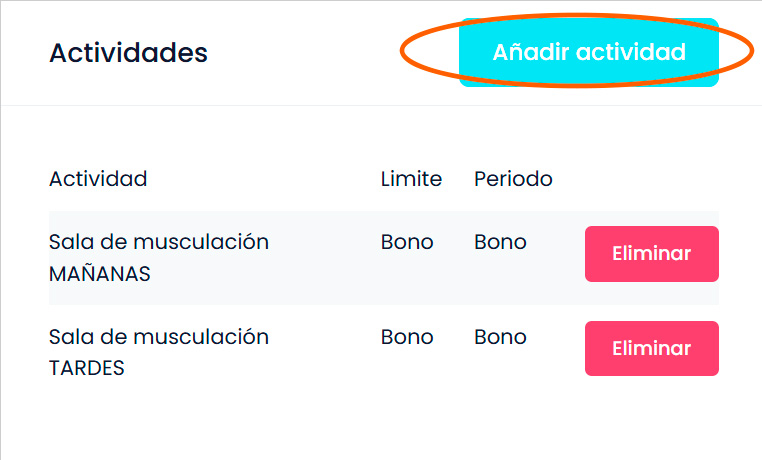
Task: Click Bono under Limite in TARDES row
Action: tap(407, 337)
